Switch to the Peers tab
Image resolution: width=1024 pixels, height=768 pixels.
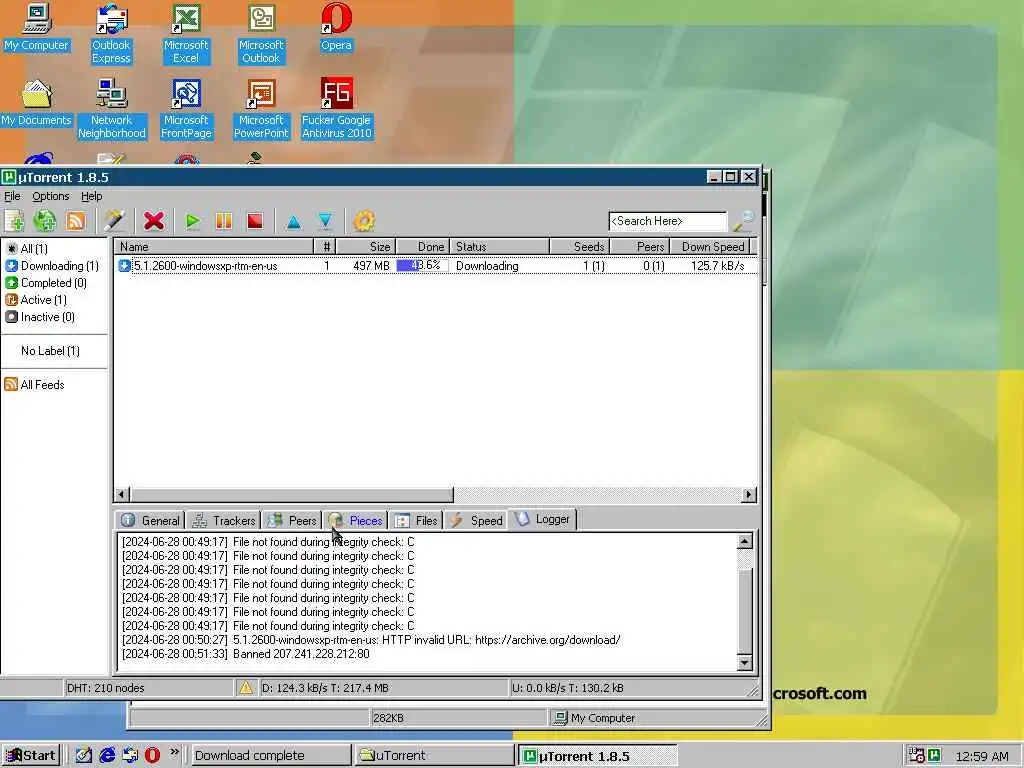click(x=292, y=520)
